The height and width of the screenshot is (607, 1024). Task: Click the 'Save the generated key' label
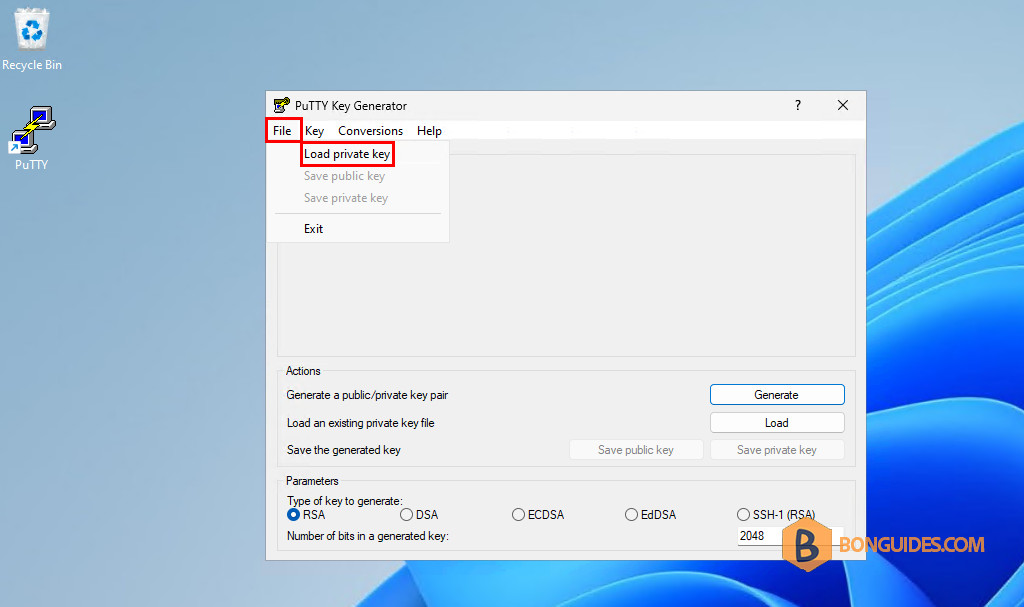(344, 450)
